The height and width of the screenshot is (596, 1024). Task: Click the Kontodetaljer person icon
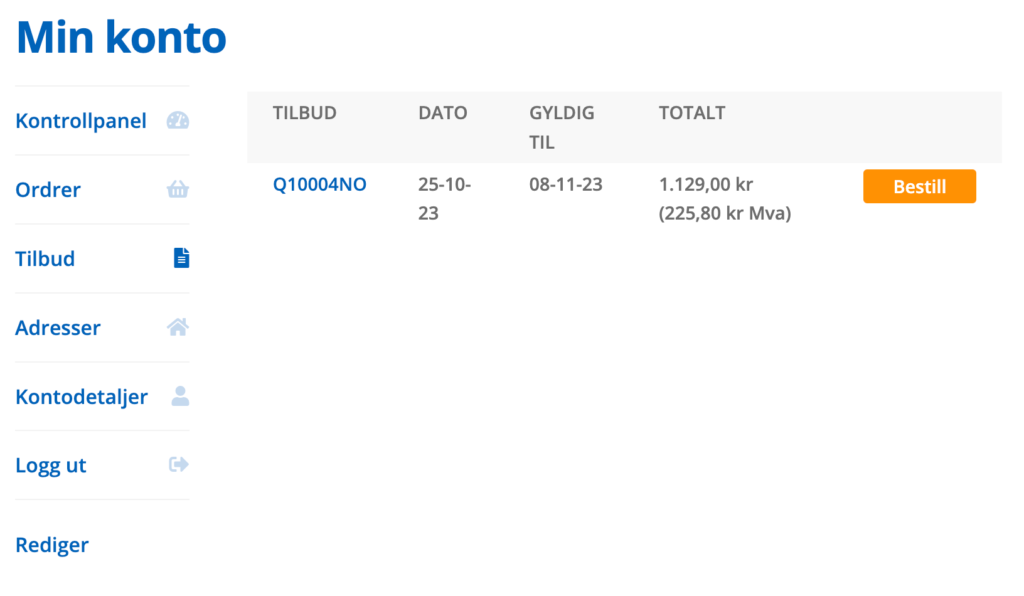coord(180,396)
